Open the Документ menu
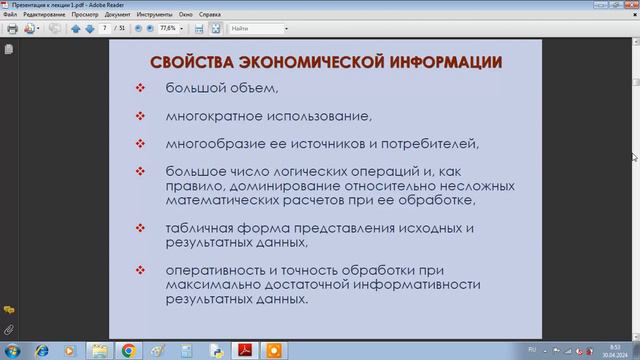 tap(118, 14)
